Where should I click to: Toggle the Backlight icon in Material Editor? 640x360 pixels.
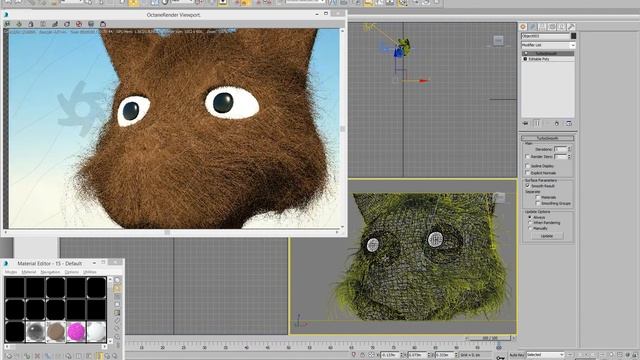[118, 288]
